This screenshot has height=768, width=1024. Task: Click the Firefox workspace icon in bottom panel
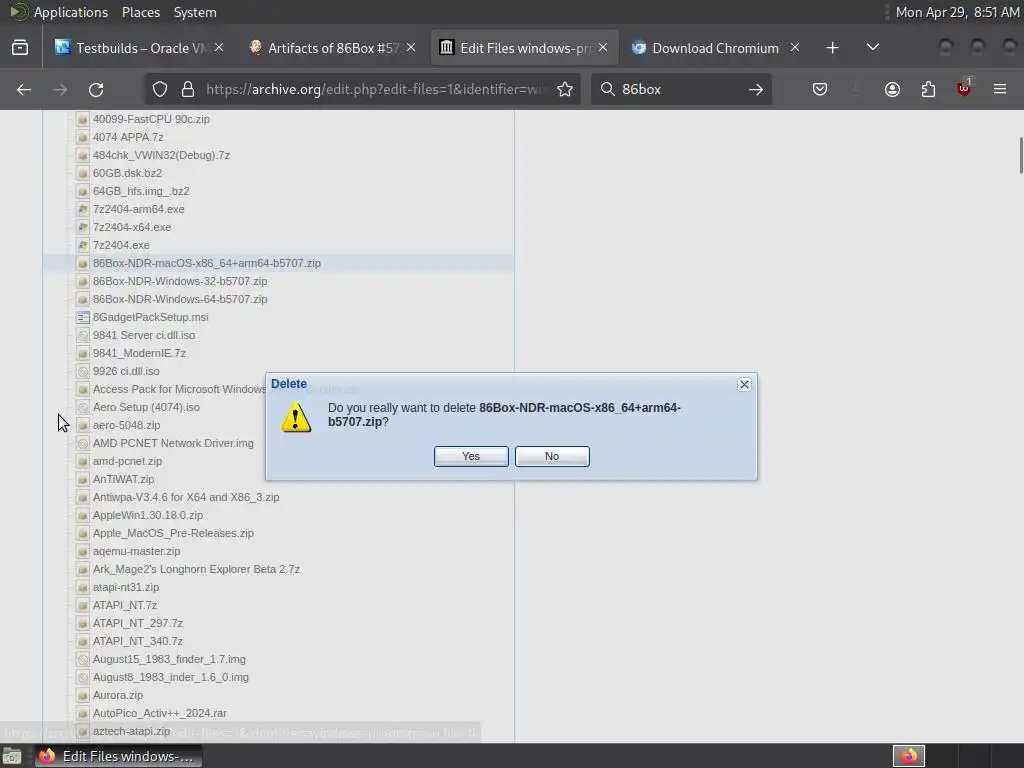click(908, 756)
